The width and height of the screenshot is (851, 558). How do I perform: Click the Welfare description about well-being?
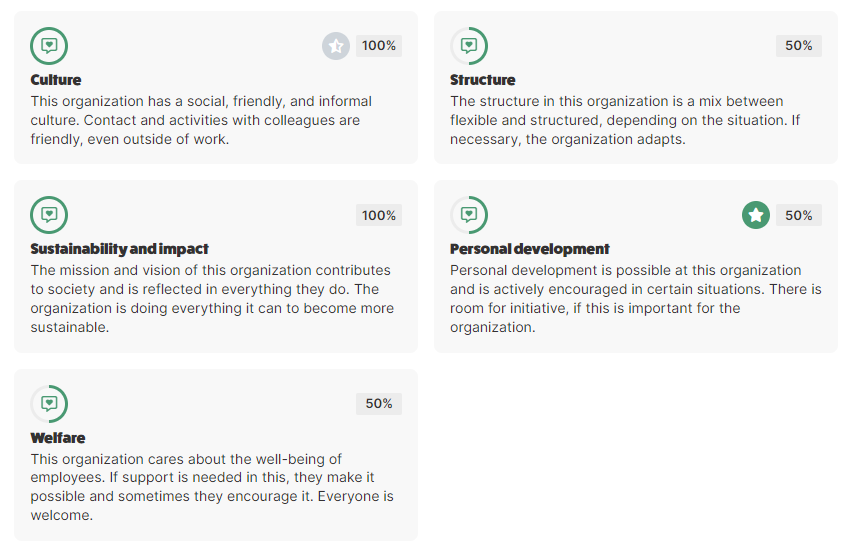(x=212, y=487)
